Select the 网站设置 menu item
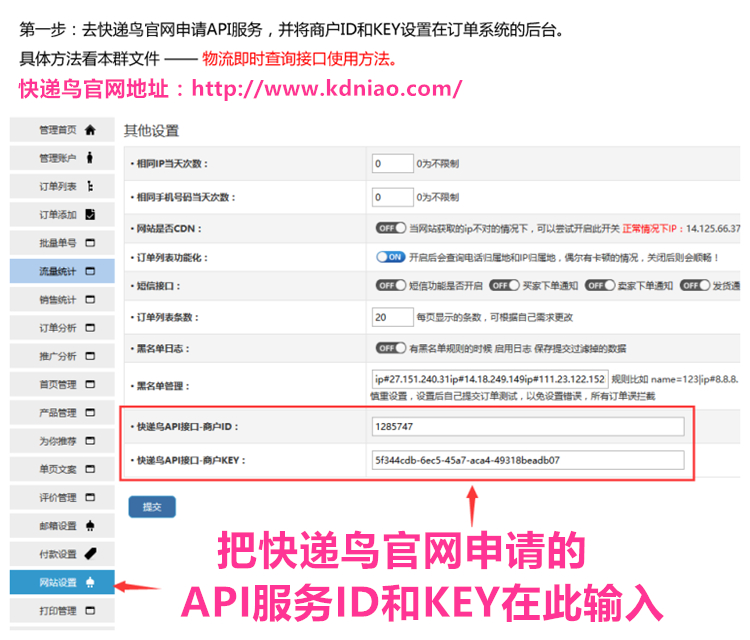Image resolution: width=750 pixels, height=640 pixels. coord(62,582)
